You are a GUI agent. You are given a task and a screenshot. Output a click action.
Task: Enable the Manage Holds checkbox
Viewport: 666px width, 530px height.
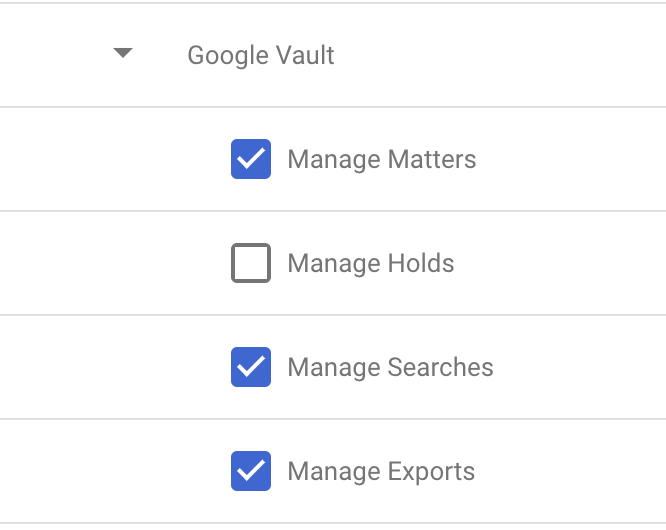pyautogui.click(x=251, y=263)
